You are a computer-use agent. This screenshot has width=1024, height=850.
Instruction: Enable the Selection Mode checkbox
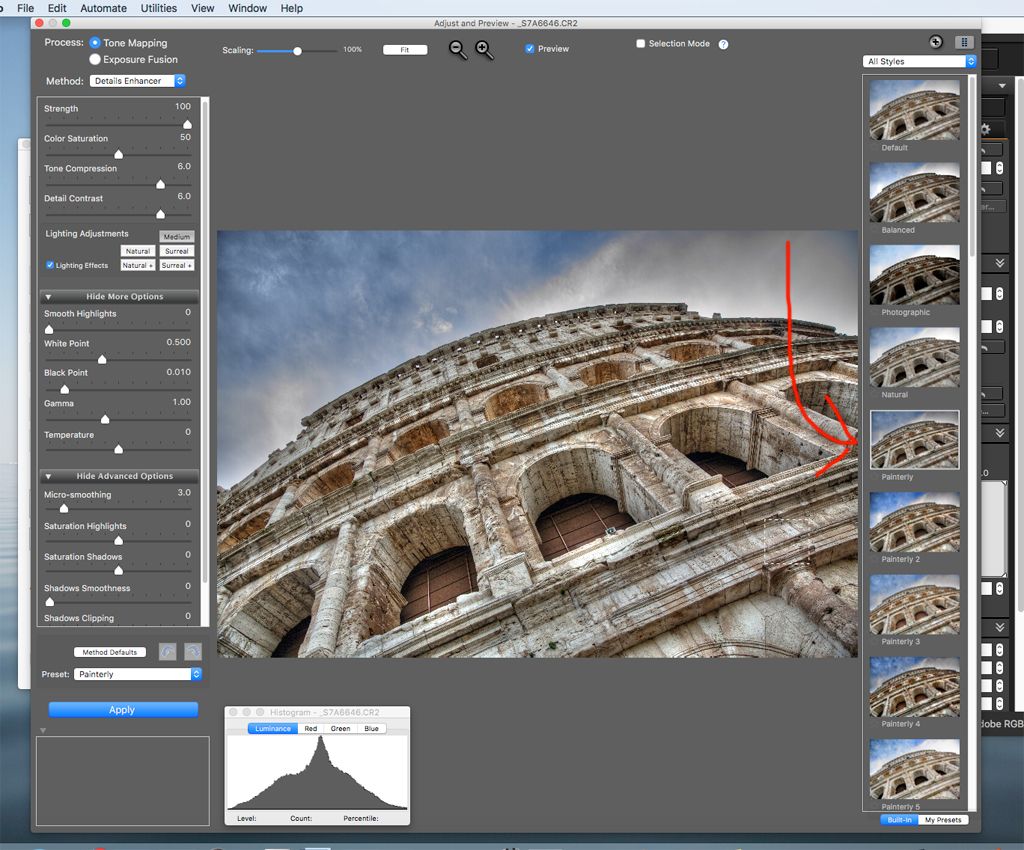tap(641, 44)
